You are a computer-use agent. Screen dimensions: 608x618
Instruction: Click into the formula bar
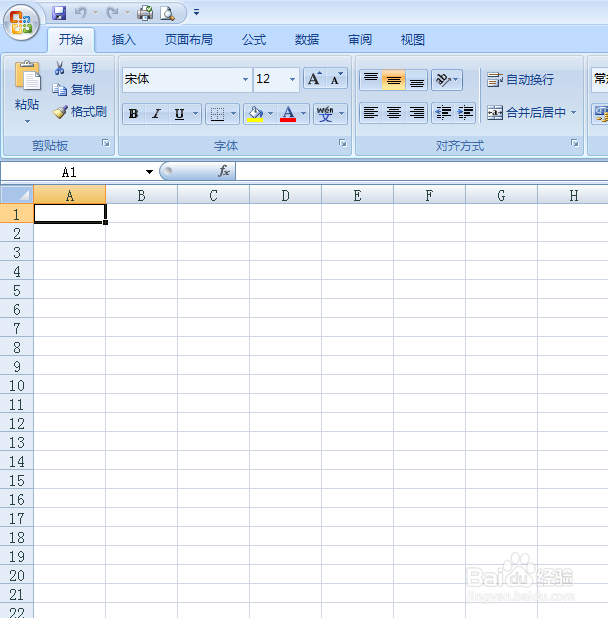coord(422,171)
